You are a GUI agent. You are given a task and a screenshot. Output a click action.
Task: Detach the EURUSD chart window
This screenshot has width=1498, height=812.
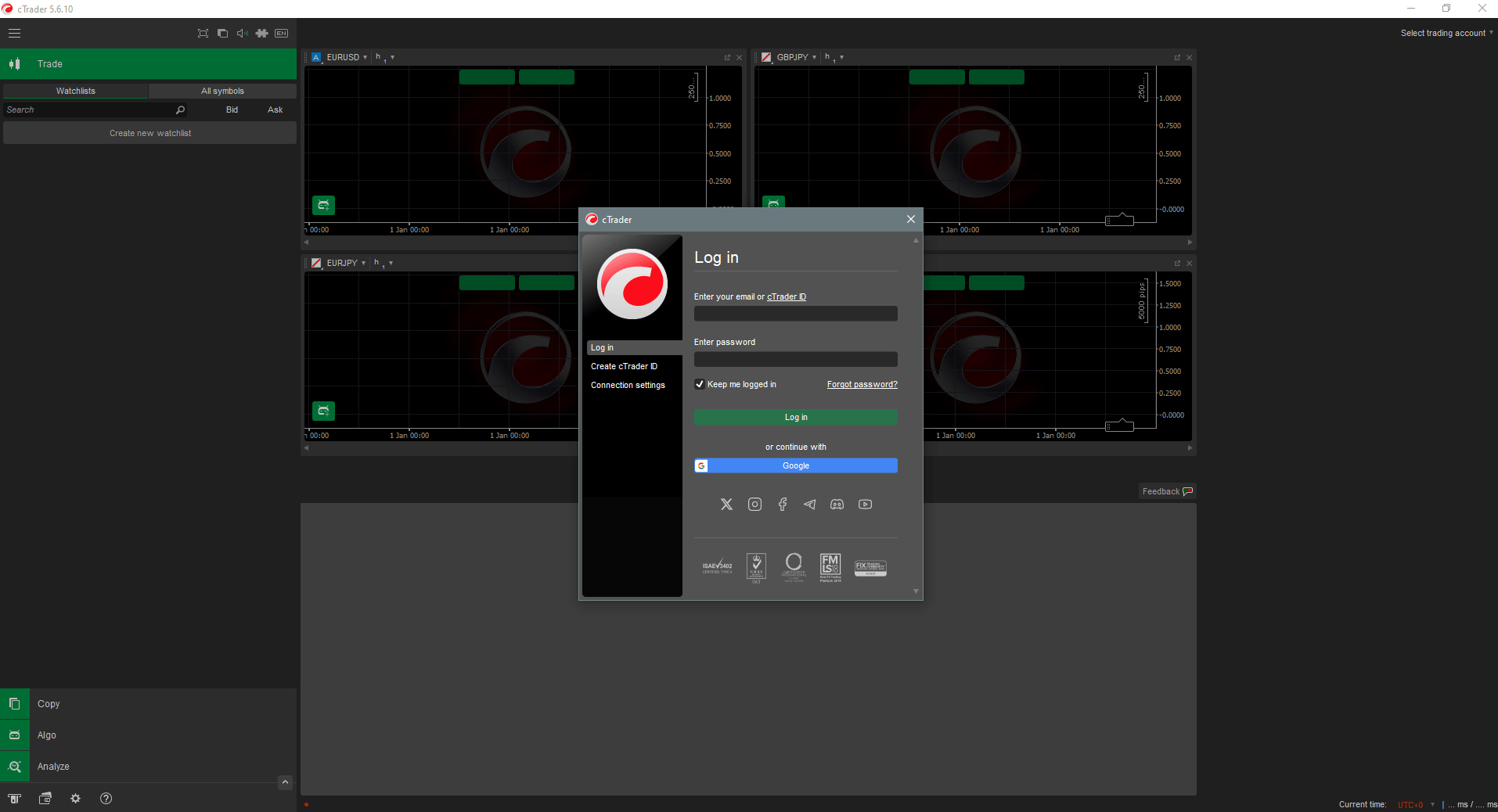(727, 57)
